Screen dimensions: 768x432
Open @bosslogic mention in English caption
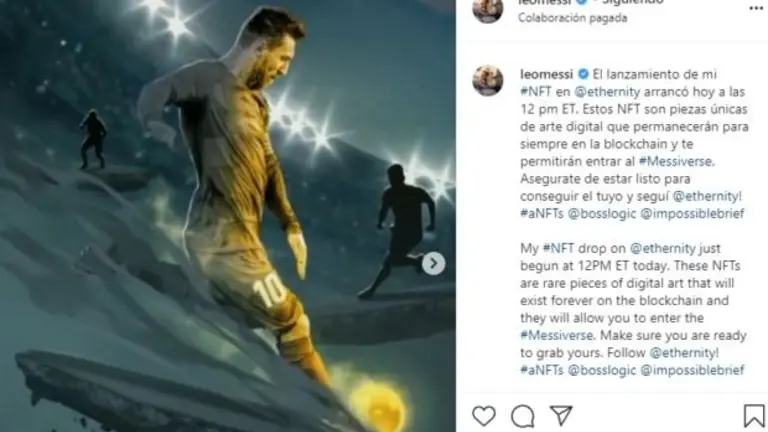[602, 370]
